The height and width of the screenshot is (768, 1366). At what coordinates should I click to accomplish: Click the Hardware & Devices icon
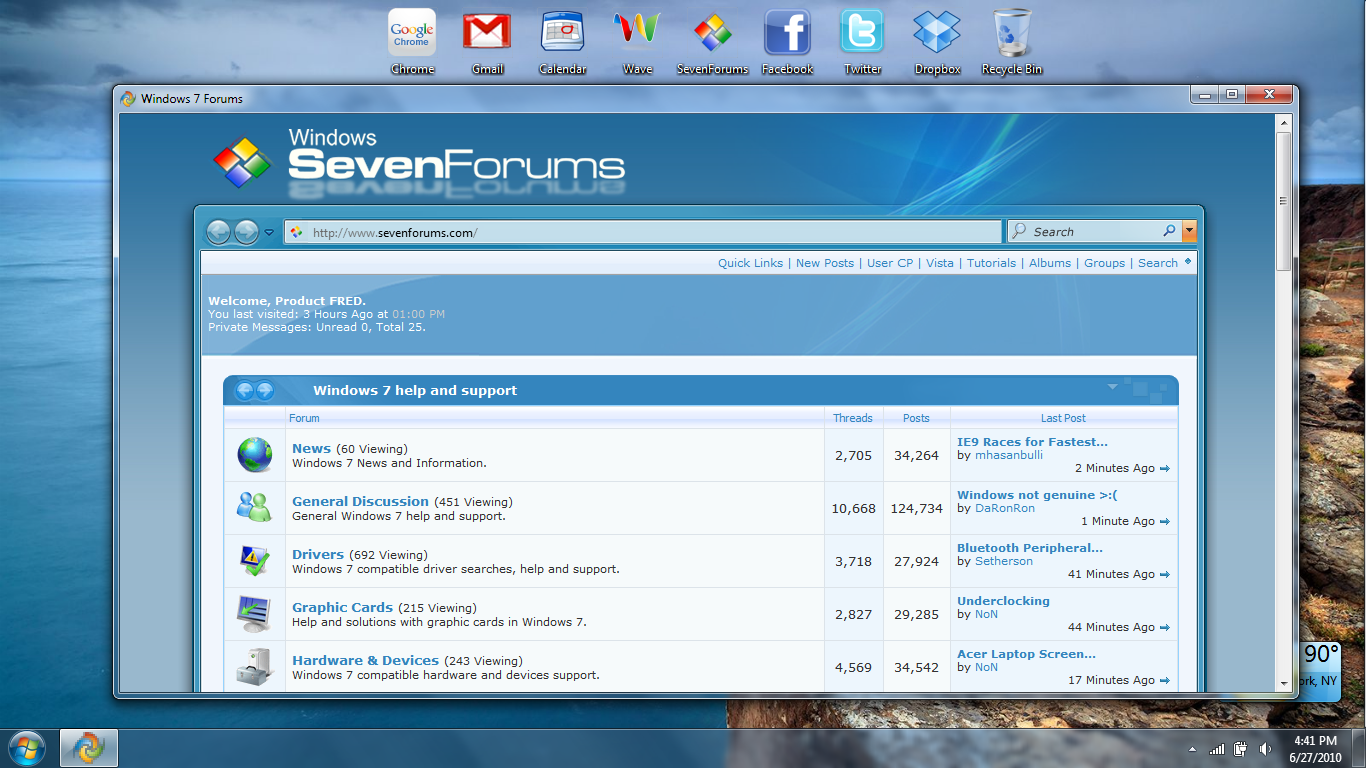point(254,666)
